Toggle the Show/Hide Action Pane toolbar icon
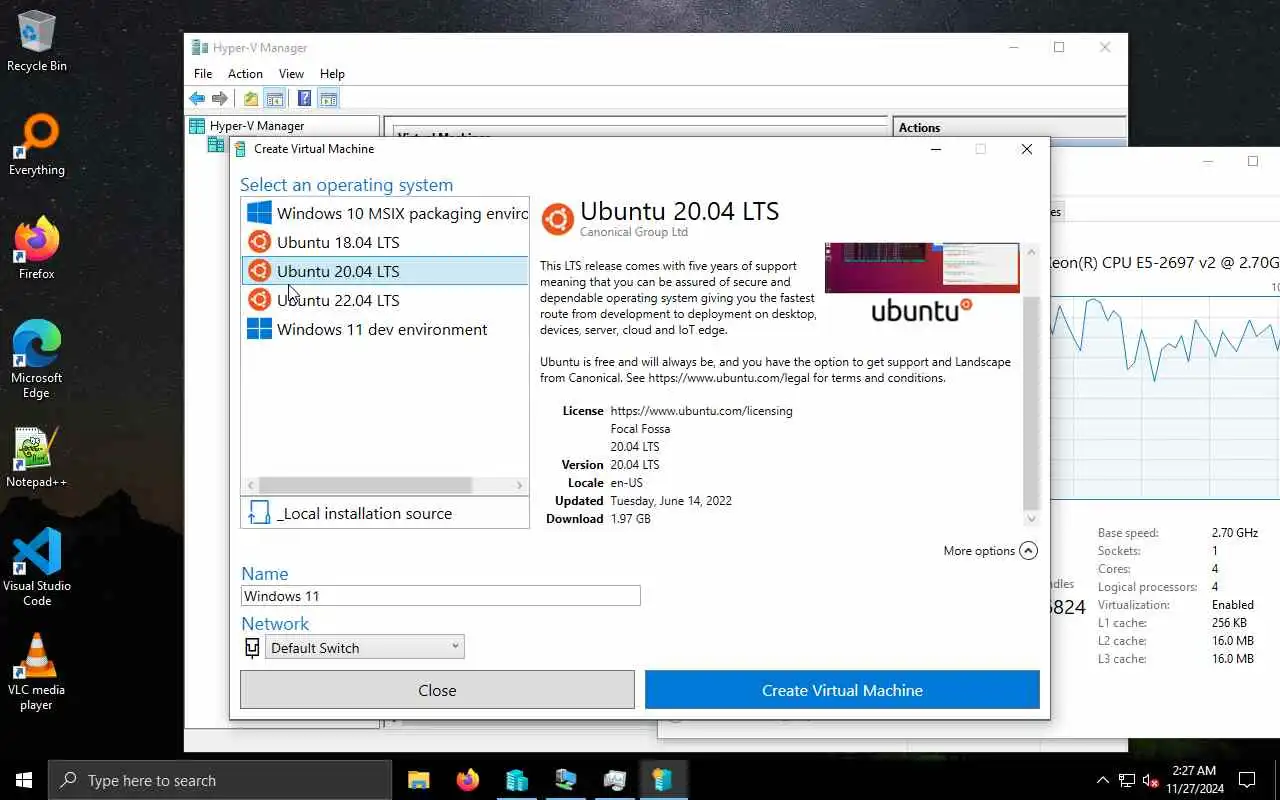 point(328,98)
